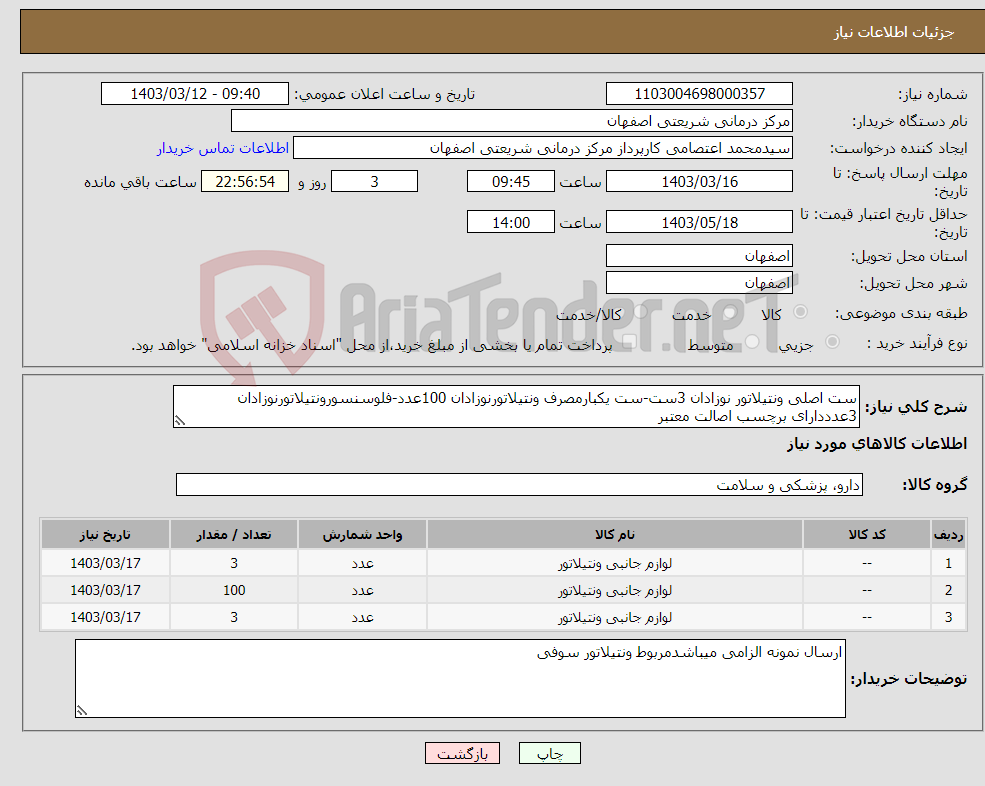
Task: Click the تاریخ نیاز column header
Action: (106, 534)
